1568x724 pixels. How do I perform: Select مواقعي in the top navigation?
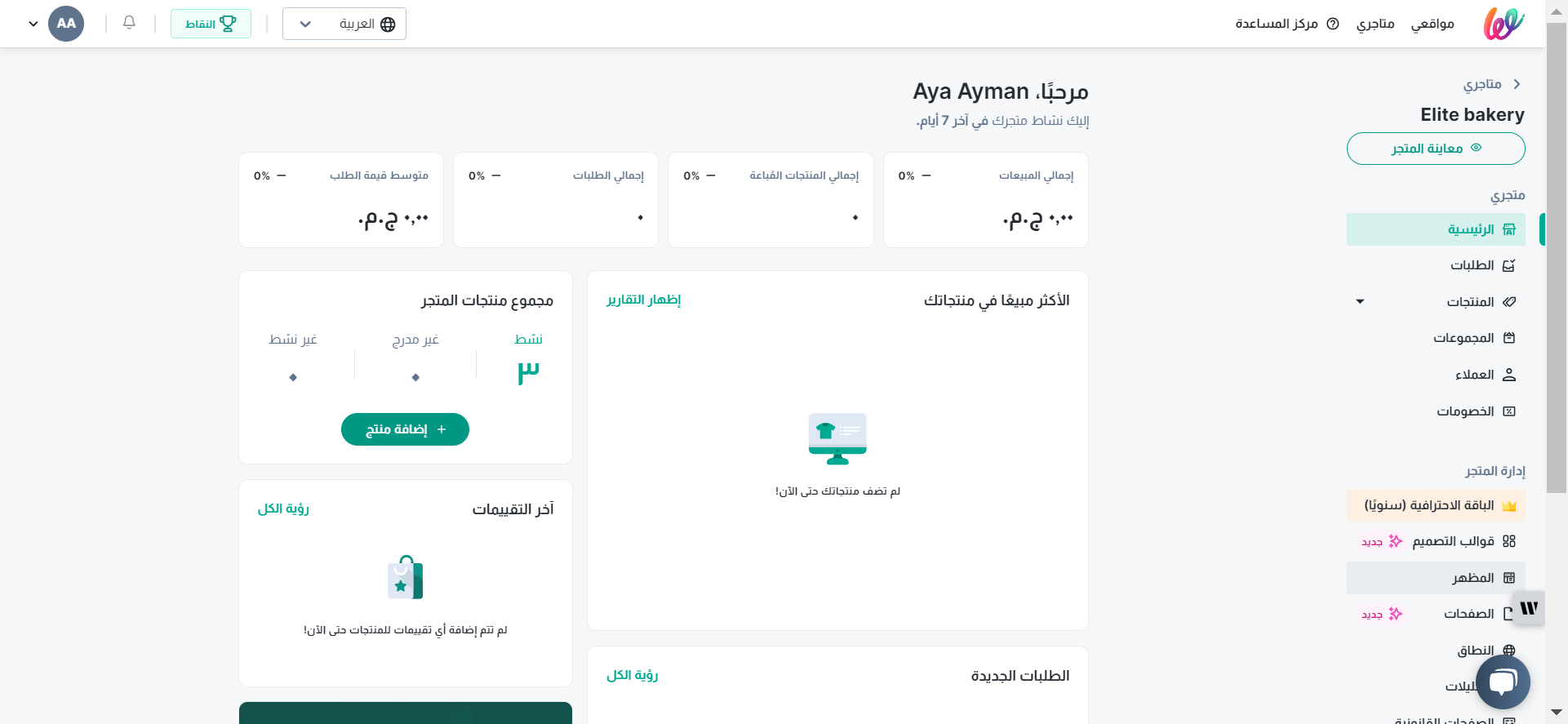[x=1433, y=24]
